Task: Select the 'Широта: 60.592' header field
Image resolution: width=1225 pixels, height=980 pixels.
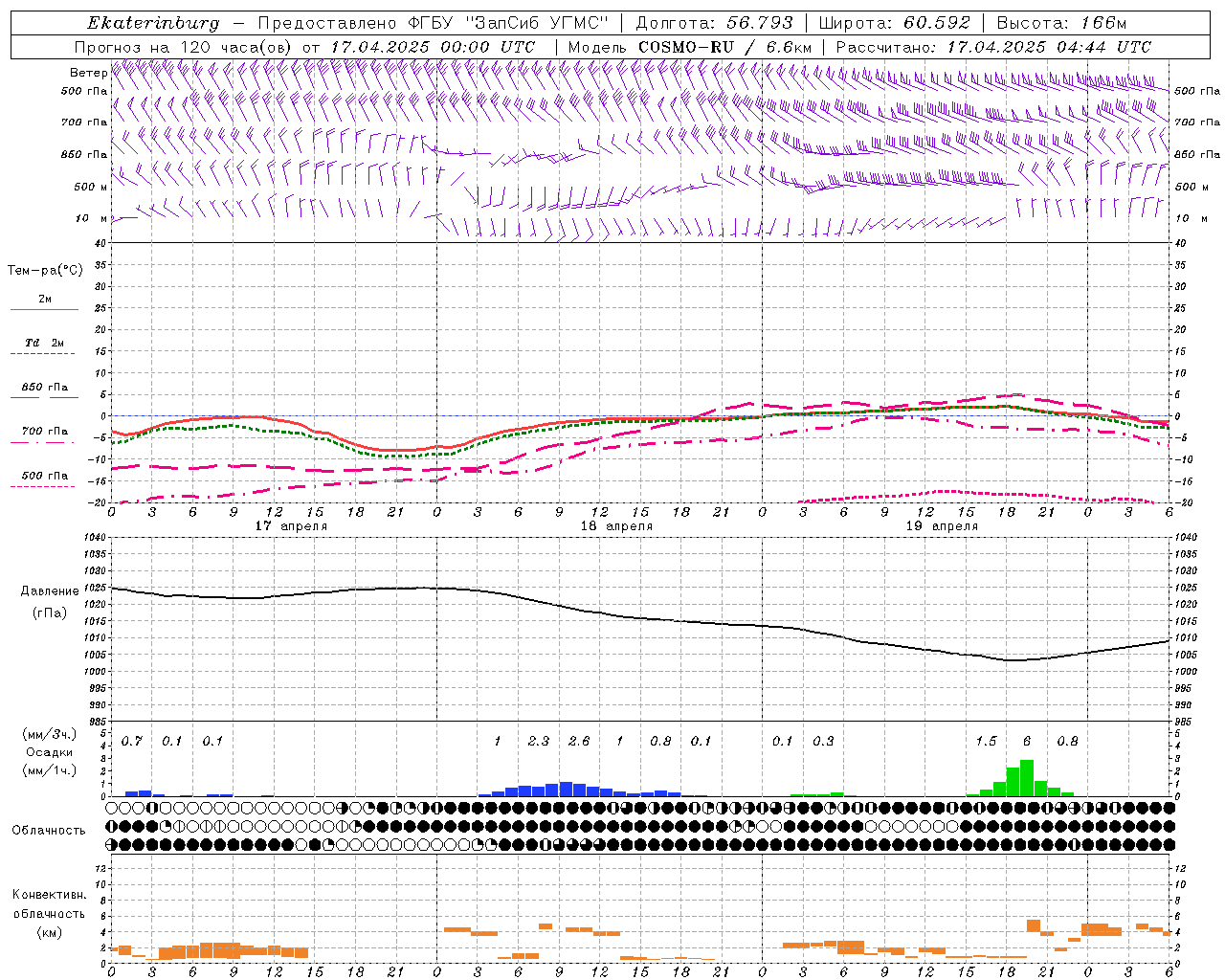Action: click(x=894, y=23)
